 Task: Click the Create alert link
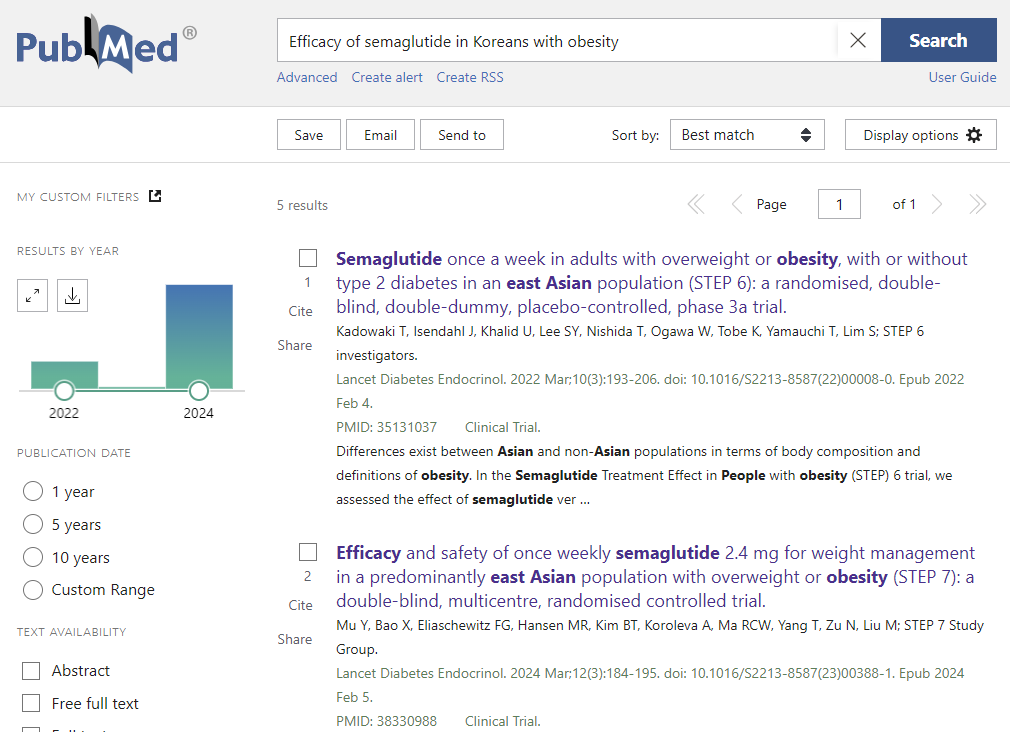click(387, 77)
